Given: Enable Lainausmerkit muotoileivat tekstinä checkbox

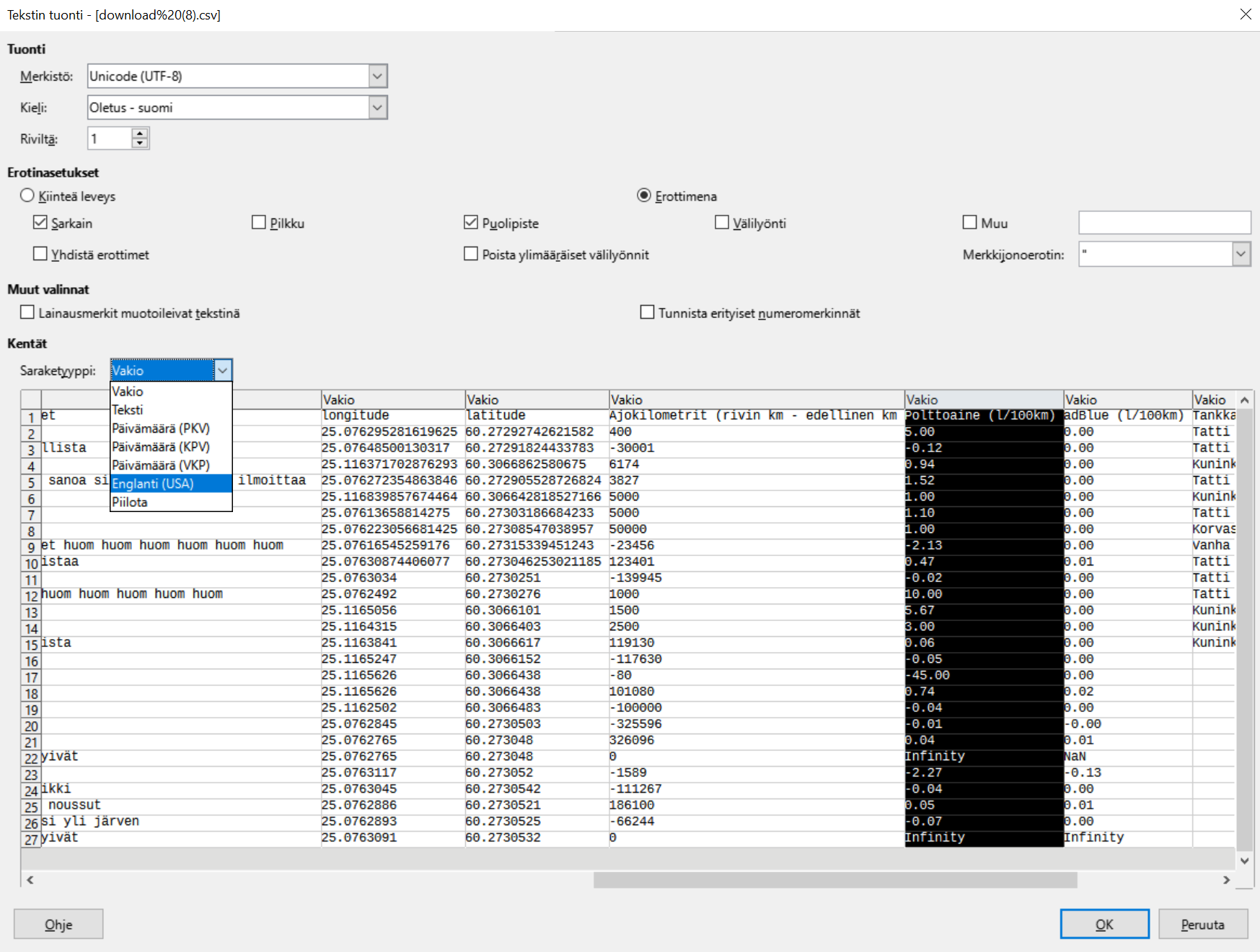Looking at the screenshot, I should coord(27,312).
